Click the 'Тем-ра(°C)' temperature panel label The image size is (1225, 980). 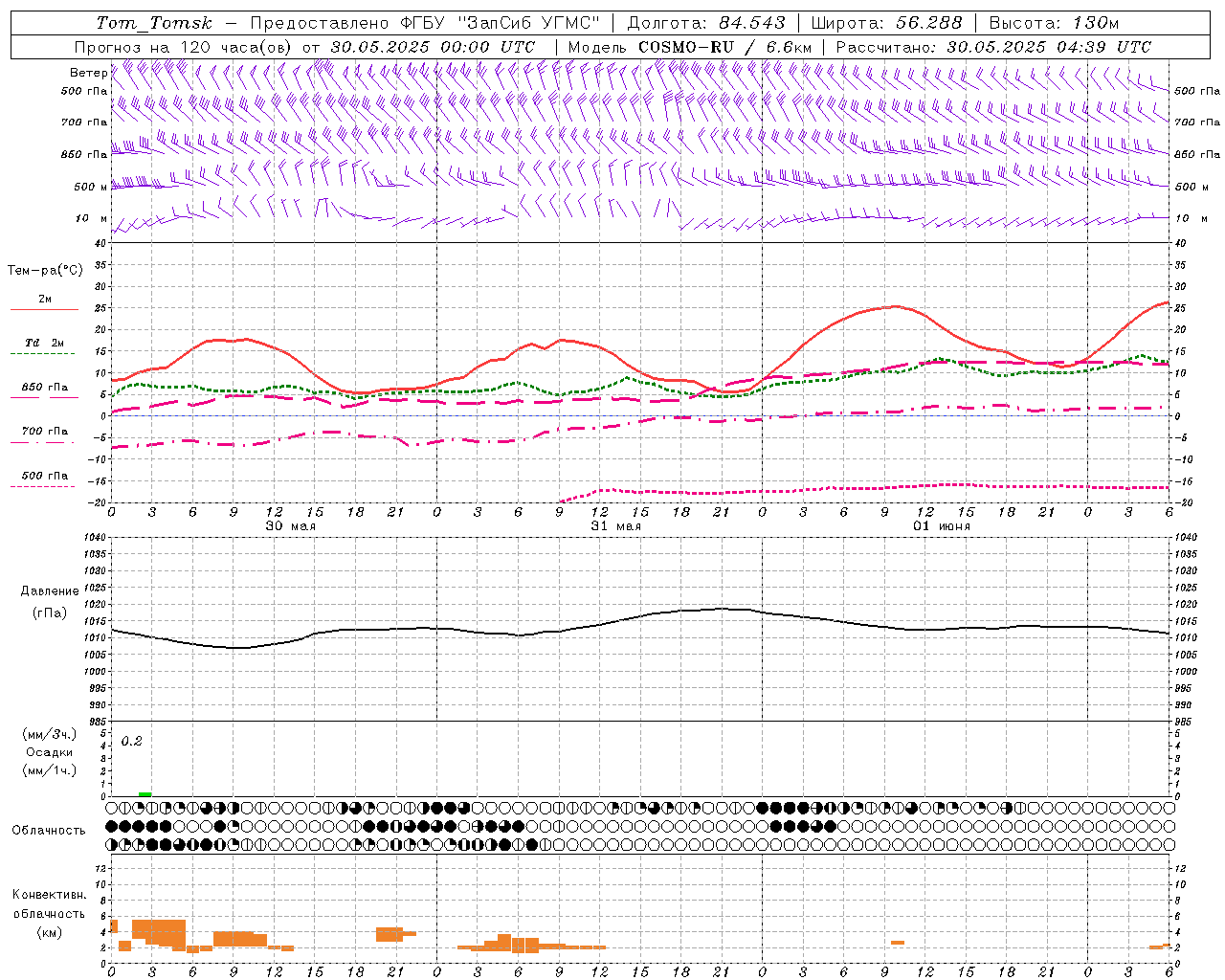45,271
